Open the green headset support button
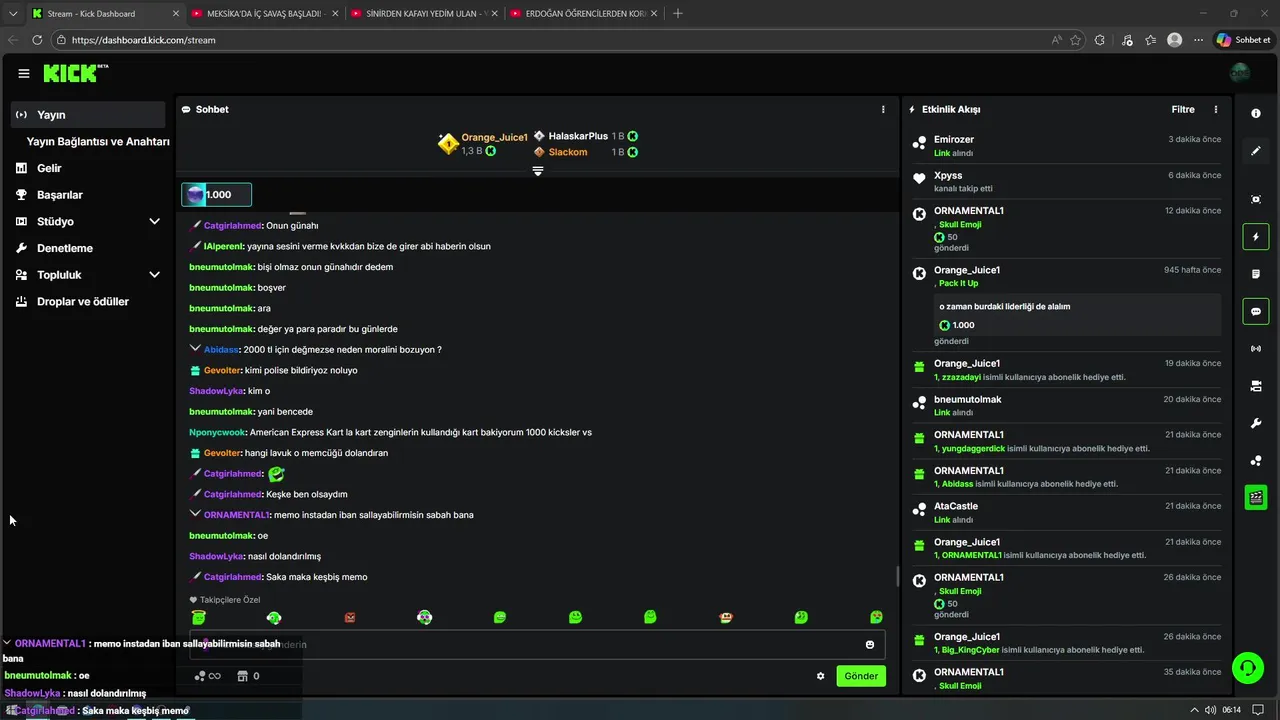 pos(1247,667)
